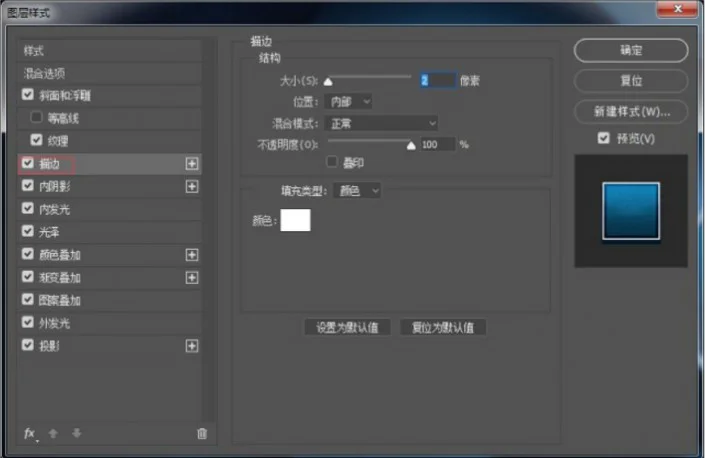The height and width of the screenshot is (458, 705).
Task: Open the fx add-effect menu icon
Action: click(x=30, y=434)
